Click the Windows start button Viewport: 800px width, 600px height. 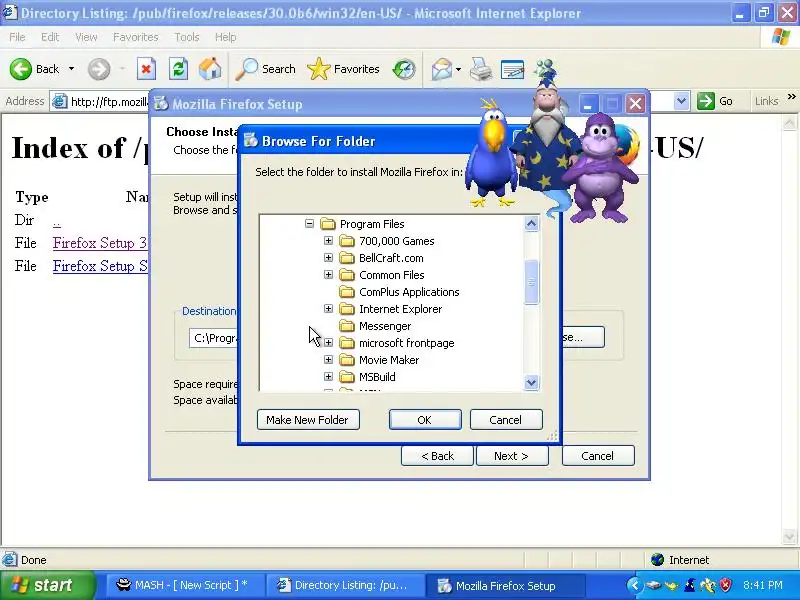(x=47, y=585)
